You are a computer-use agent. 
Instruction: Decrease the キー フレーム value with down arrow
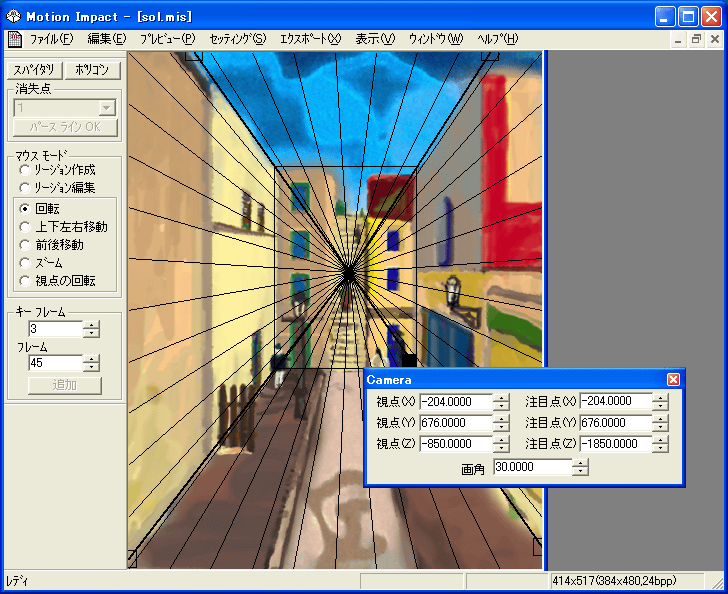pyautogui.click(x=91, y=333)
